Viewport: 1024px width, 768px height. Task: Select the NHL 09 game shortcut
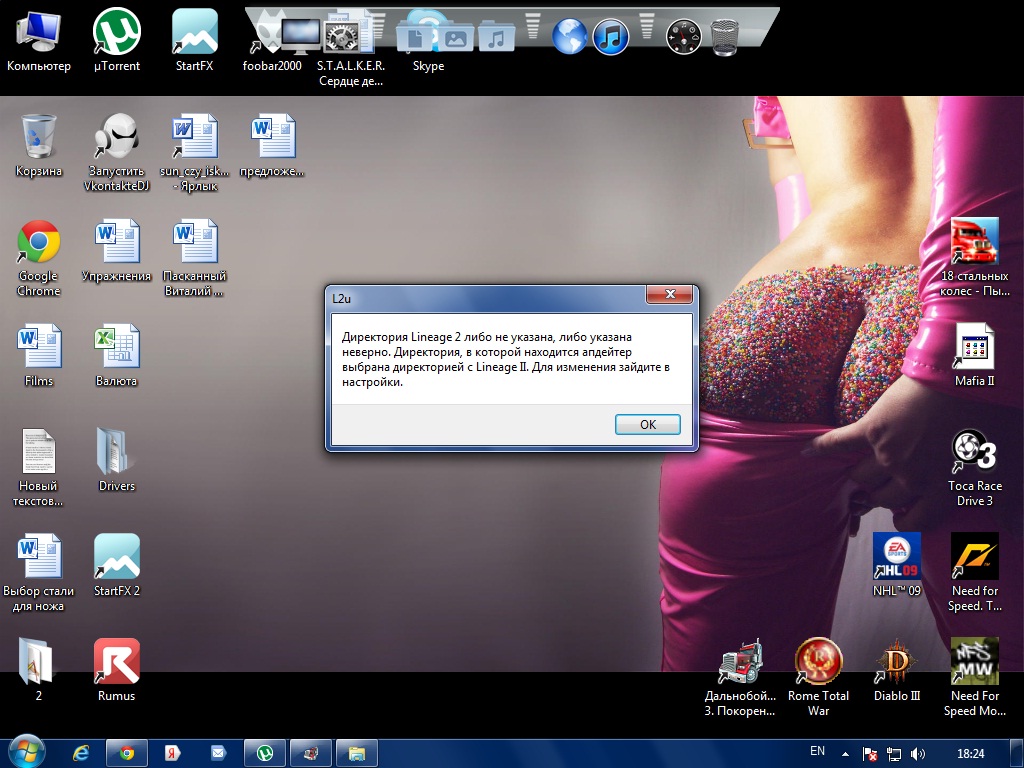click(897, 564)
